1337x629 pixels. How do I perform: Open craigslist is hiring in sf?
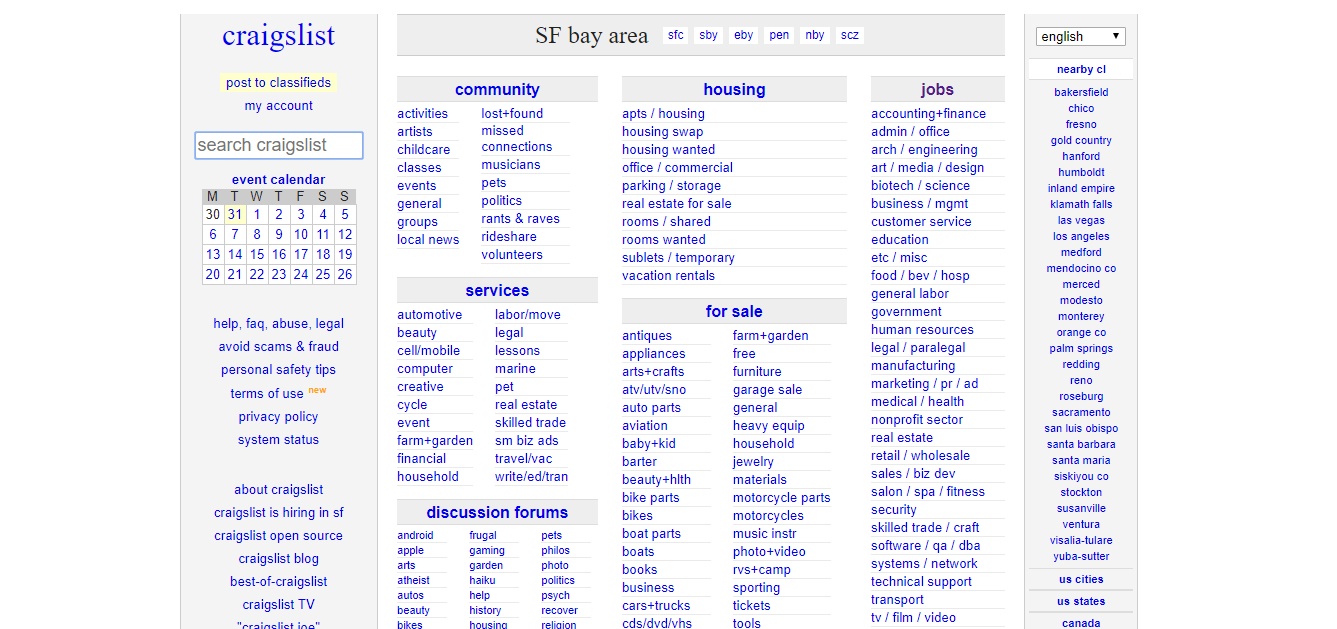[279, 513]
